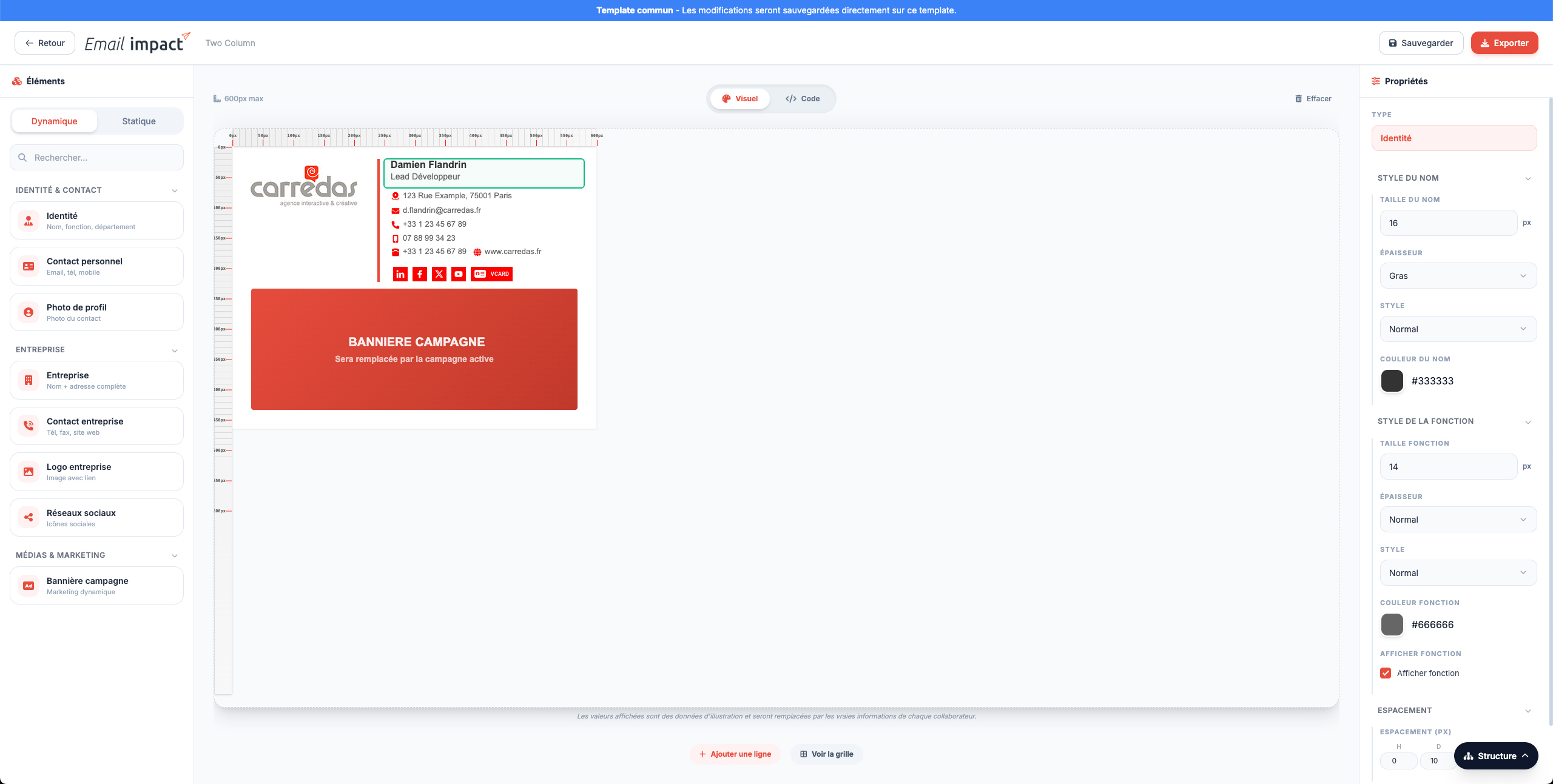This screenshot has width=1553, height=784.
Task: Click the X social icon in signature
Action: pyautogui.click(x=439, y=274)
